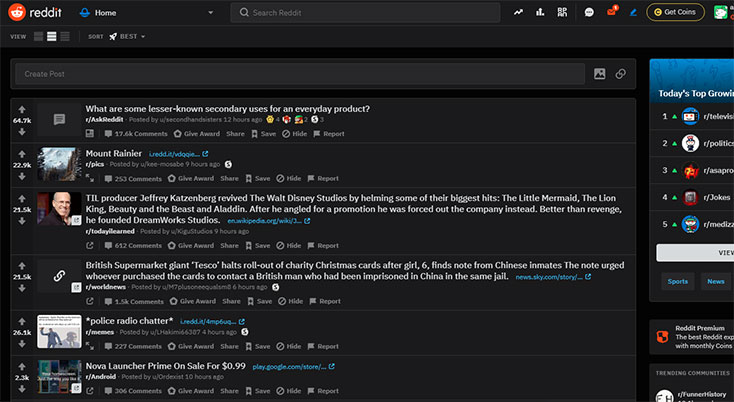Open the inbox messages envelope icon

point(612,12)
